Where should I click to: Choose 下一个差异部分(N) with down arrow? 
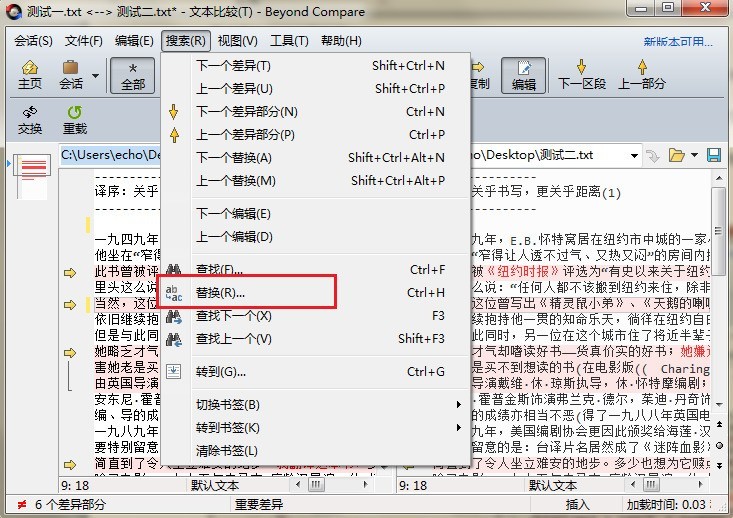316,112
